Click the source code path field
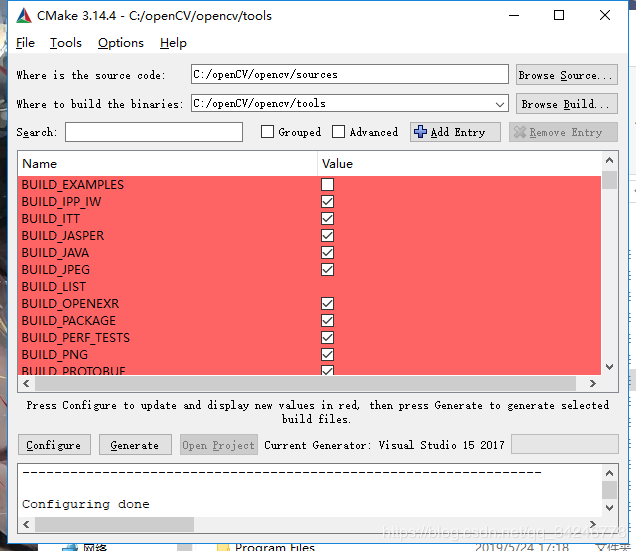This screenshot has height=551, width=636. pyautogui.click(x=350, y=75)
